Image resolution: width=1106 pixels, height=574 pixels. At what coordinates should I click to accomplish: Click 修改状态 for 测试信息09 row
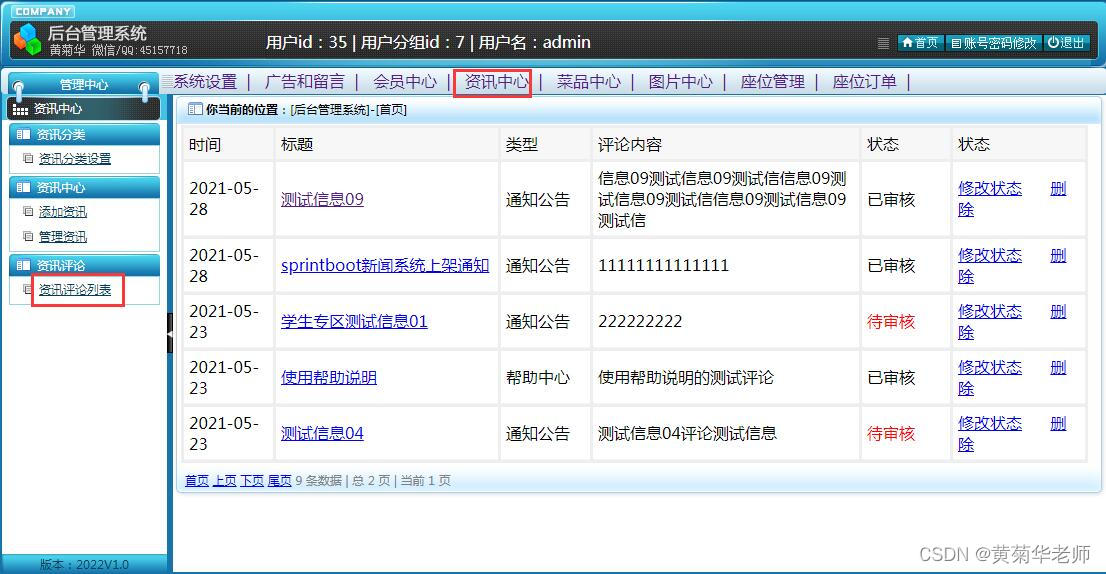point(990,188)
